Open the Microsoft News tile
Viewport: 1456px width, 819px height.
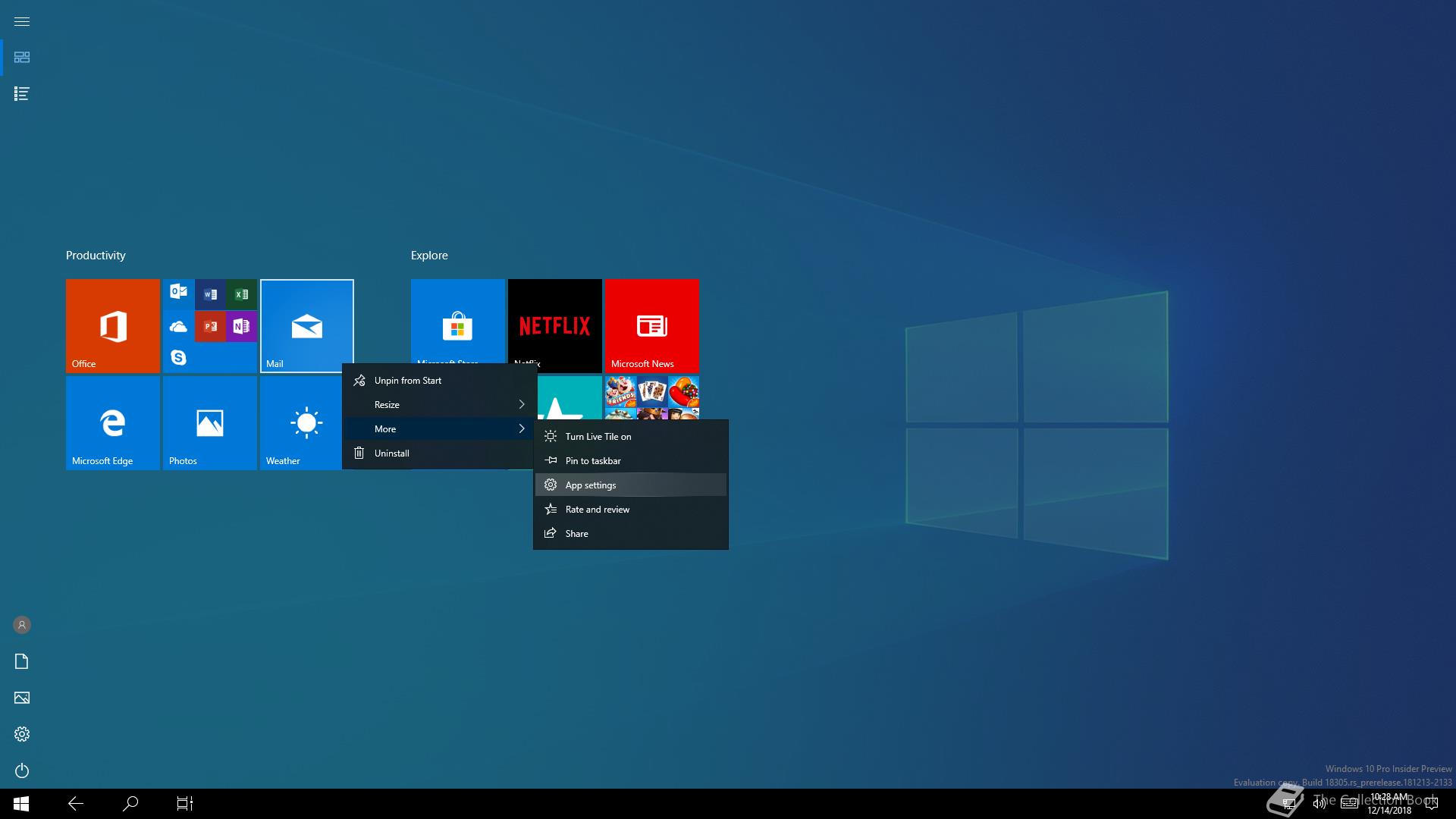pos(652,326)
